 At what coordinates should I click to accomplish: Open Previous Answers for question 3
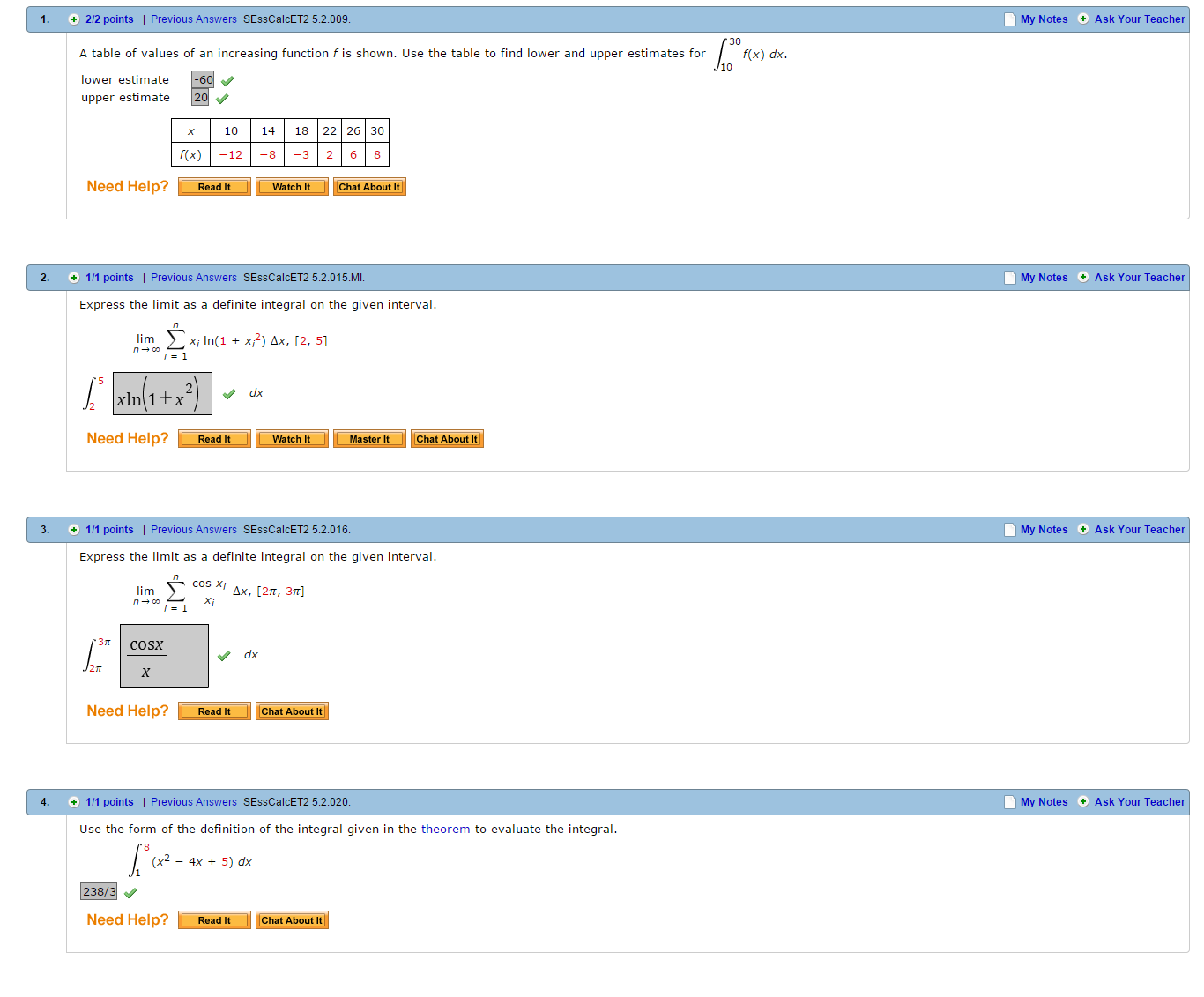193,530
